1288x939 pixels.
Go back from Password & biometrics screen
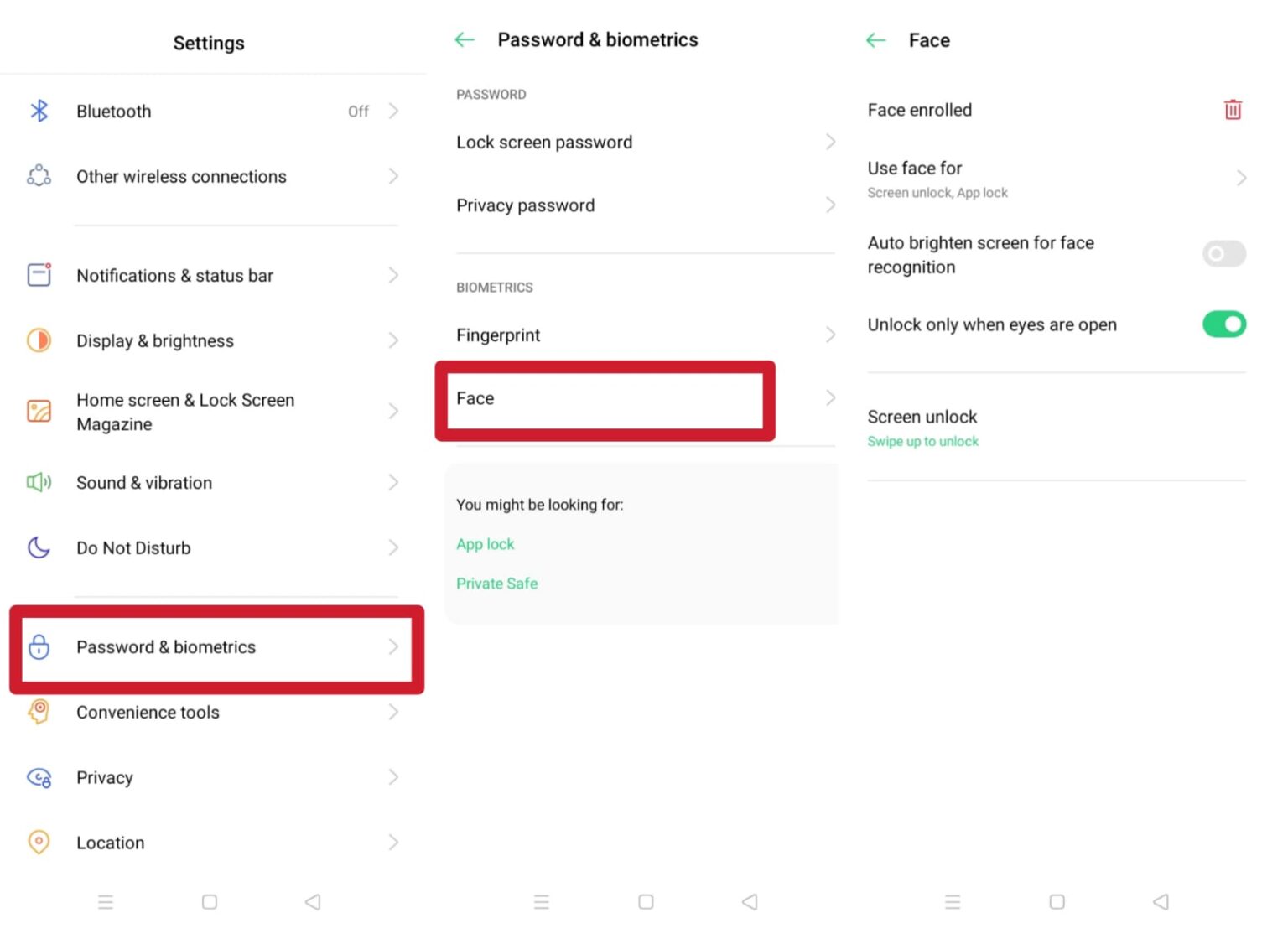(465, 39)
